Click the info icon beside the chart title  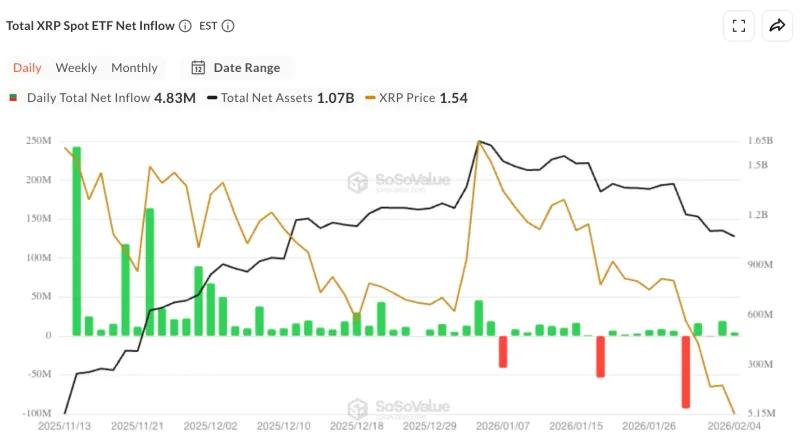click(185, 25)
